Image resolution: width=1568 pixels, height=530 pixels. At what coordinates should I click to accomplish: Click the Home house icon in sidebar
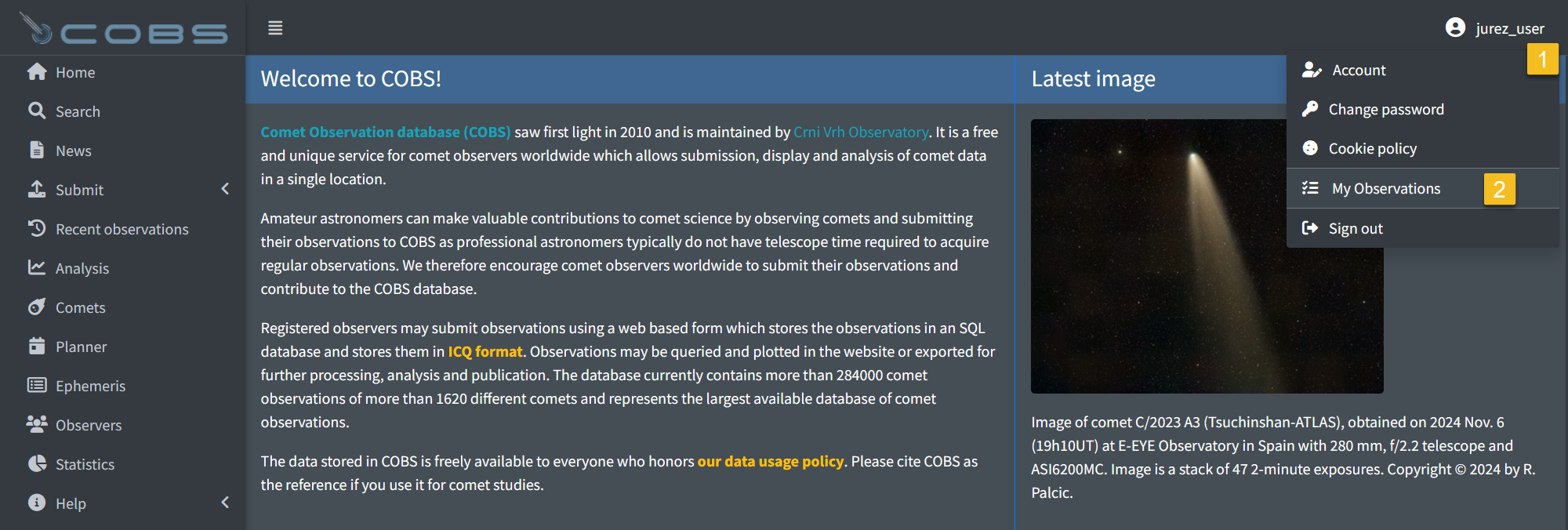pos(37,72)
